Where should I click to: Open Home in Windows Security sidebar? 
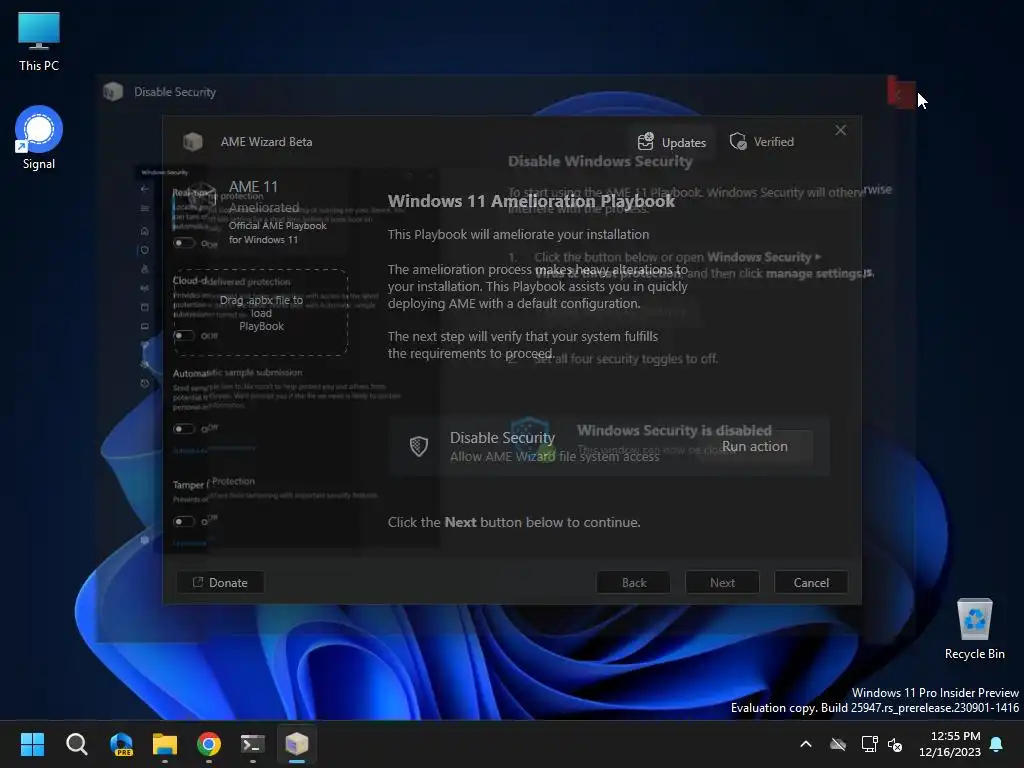coord(144,231)
